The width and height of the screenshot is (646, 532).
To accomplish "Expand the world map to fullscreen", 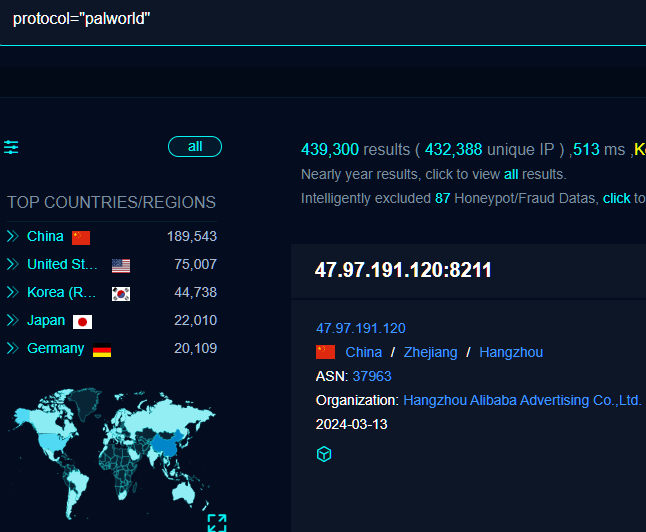I will pyautogui.click(x=217, y=522).
